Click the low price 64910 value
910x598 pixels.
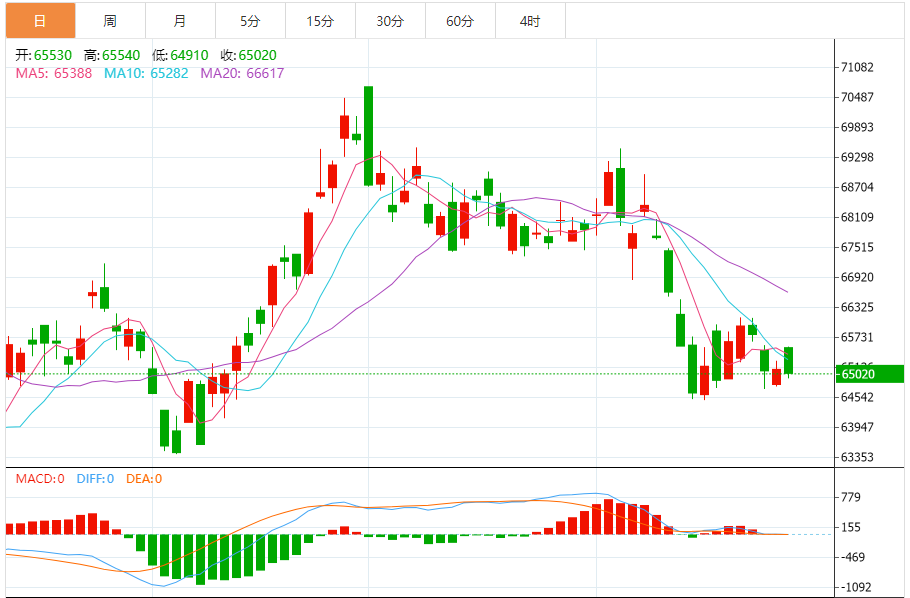[x=189, y=55]
